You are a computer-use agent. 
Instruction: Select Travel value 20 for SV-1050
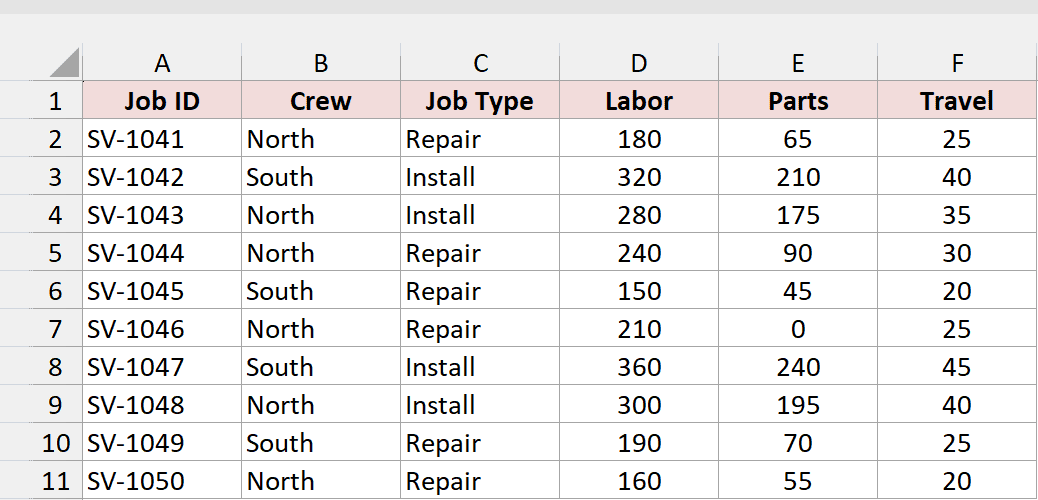(x=957, y=480)
